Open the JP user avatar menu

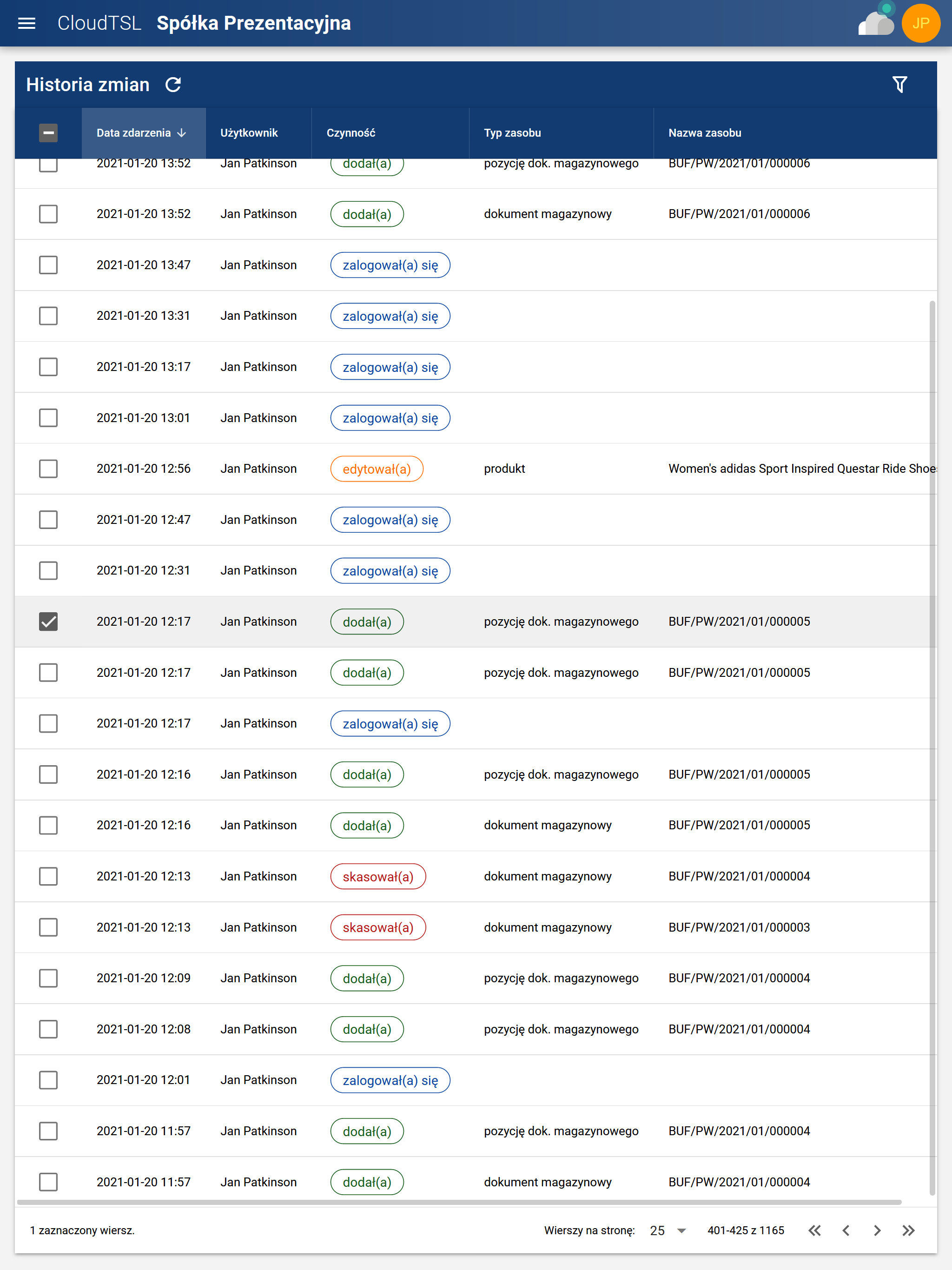pos(920,23)
